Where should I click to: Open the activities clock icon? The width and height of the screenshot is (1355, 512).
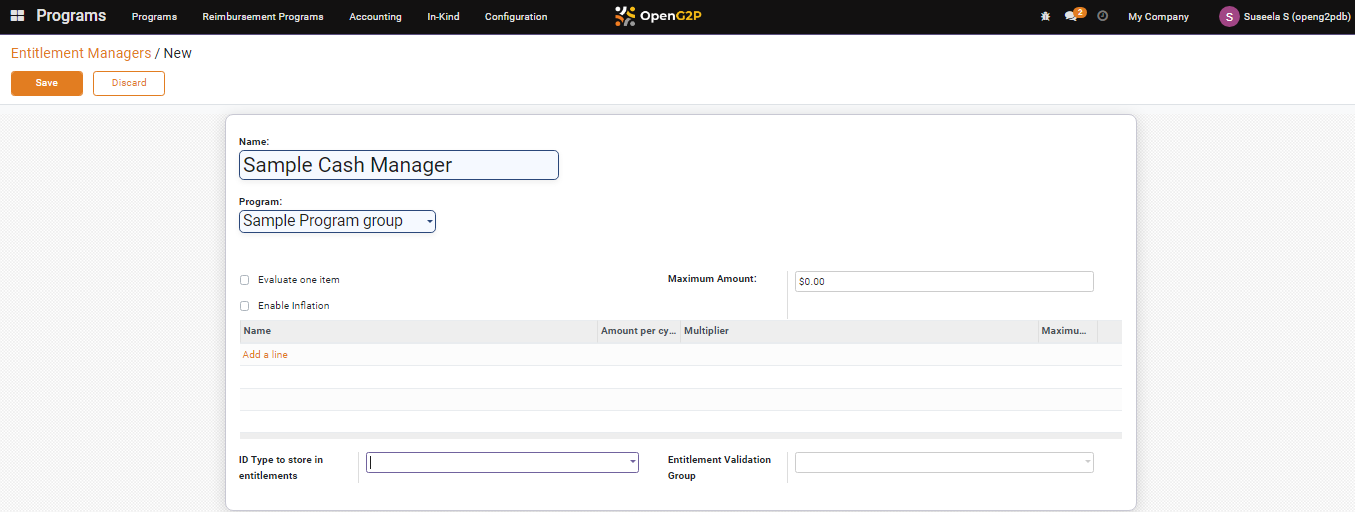click(1102, 16)
